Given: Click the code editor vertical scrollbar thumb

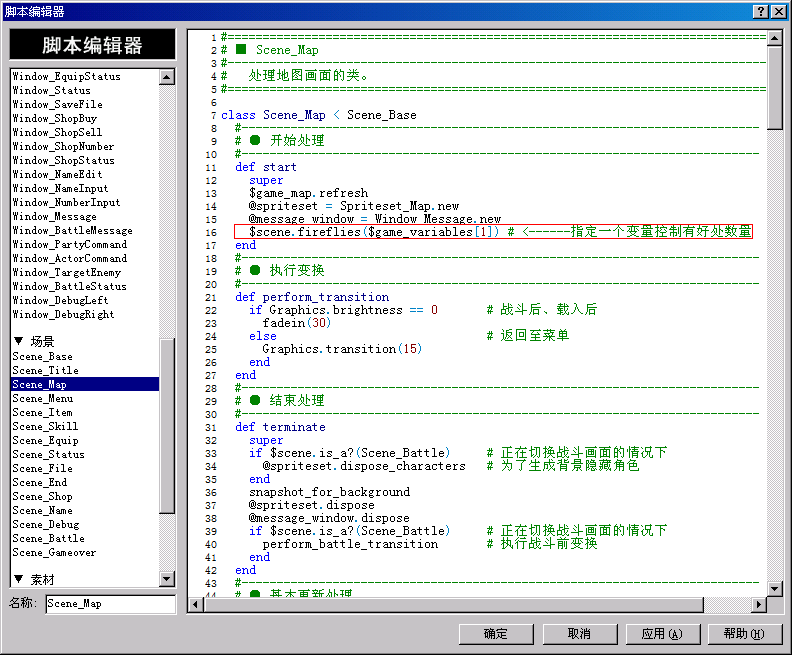Looking at the screenshot, I should 775,87.
